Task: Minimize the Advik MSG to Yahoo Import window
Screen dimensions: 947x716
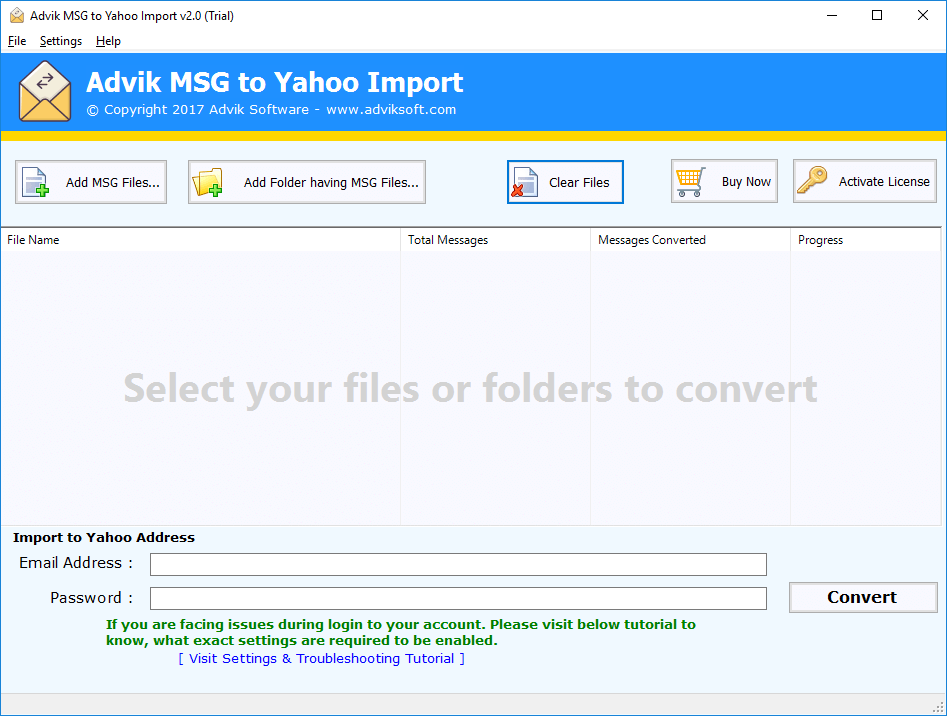Action: click(x=832, y=16)
